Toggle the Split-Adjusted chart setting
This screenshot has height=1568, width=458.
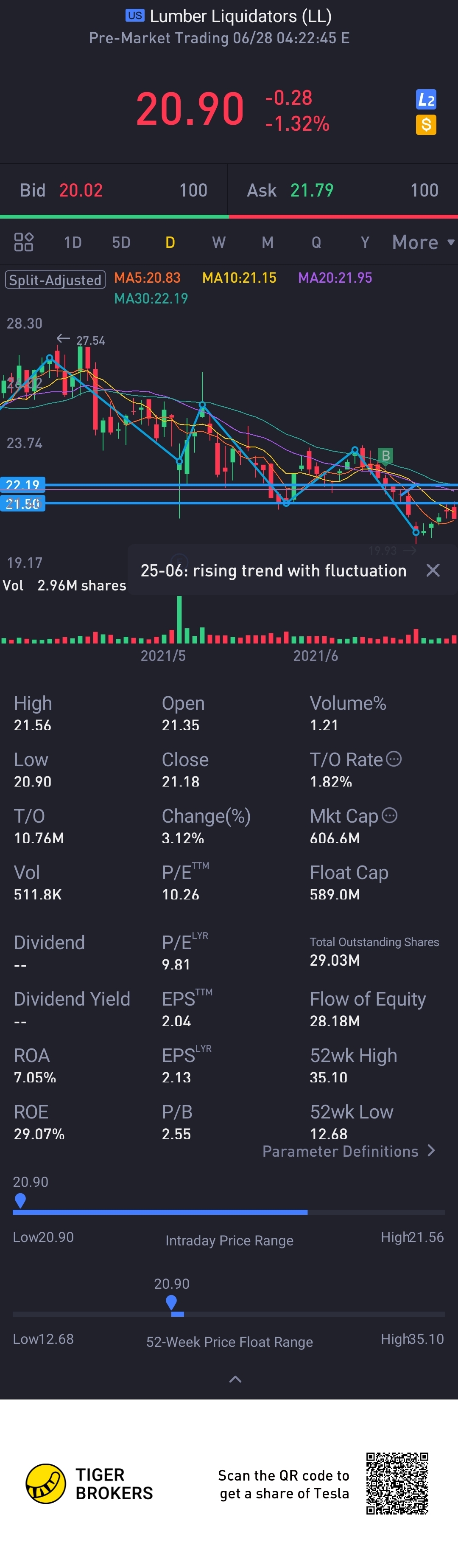(56, 280)
